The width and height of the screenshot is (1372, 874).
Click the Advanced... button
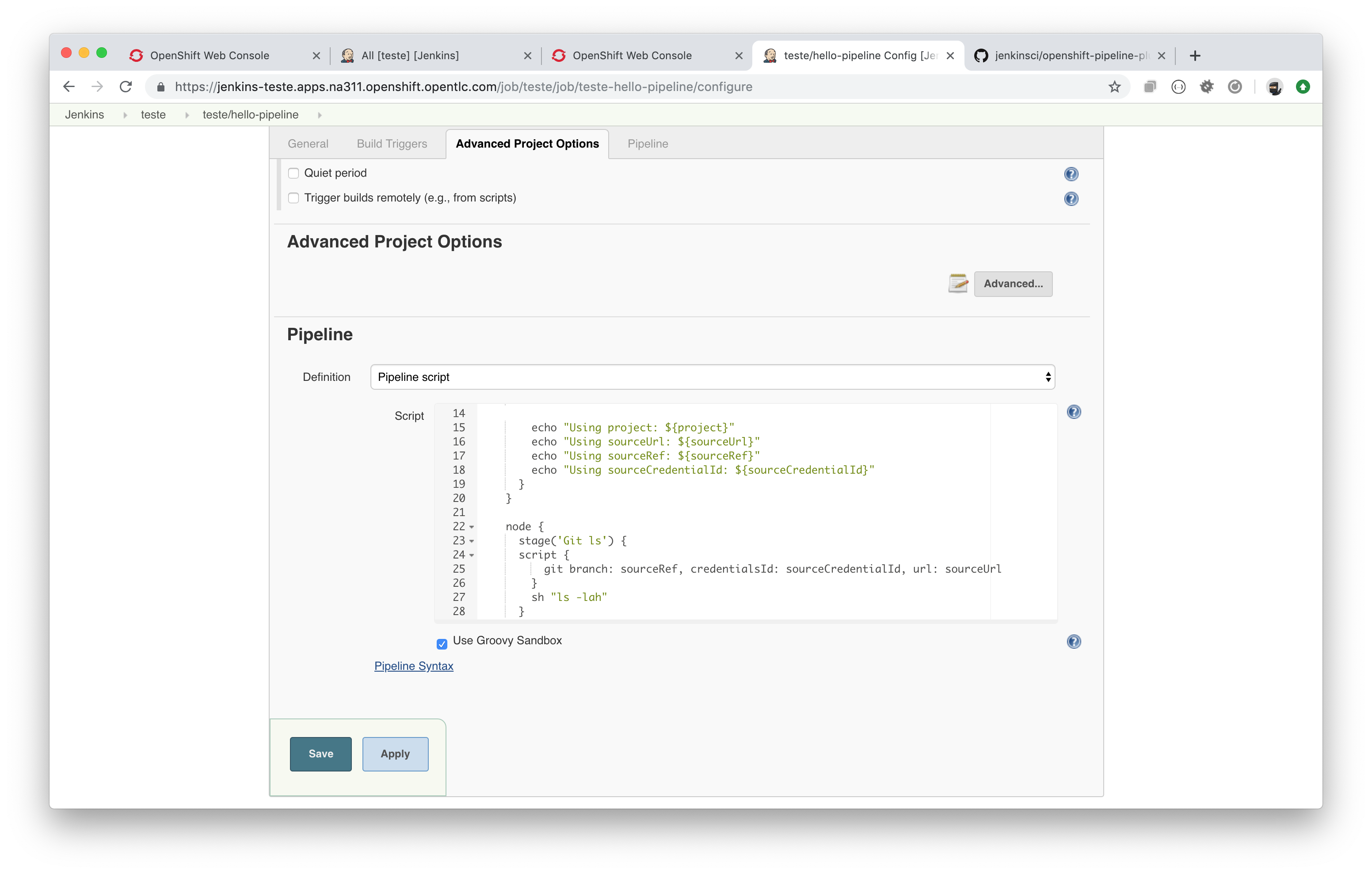pos(1013,284)
